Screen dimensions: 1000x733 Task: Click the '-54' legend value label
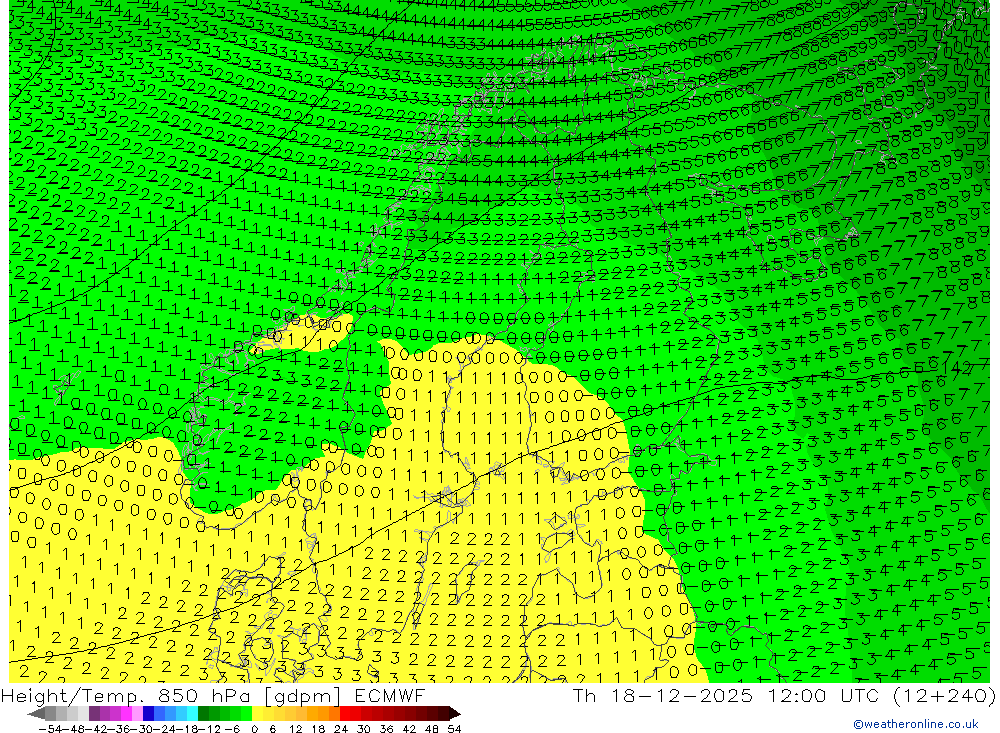click(x=50, y=729)
